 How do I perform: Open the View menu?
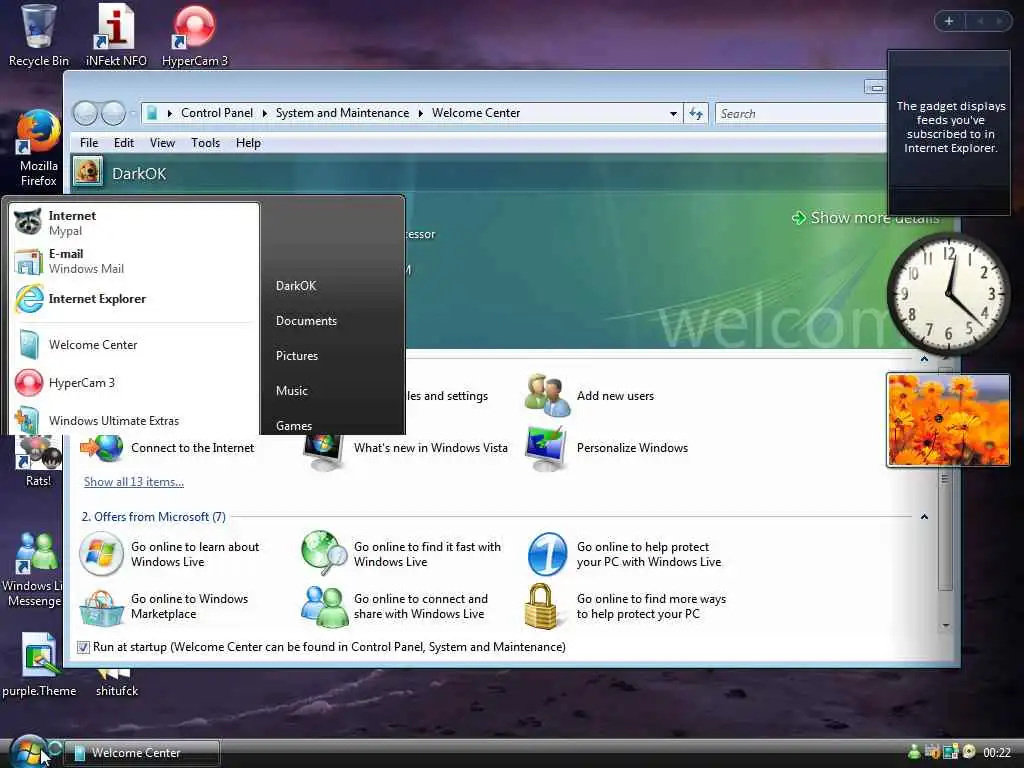(x=162, y=142)
